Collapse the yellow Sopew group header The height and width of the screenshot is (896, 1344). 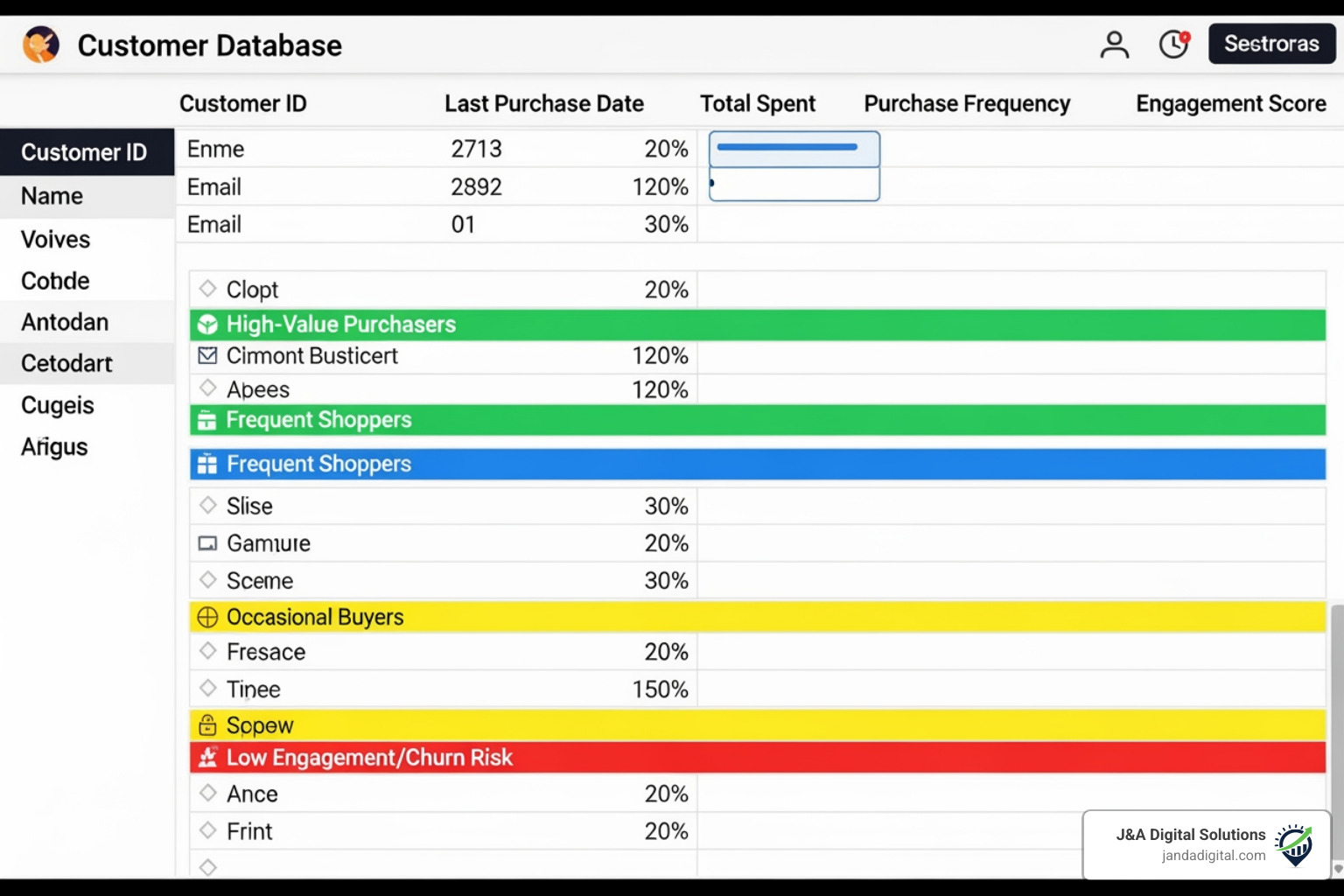coord(758,725)
